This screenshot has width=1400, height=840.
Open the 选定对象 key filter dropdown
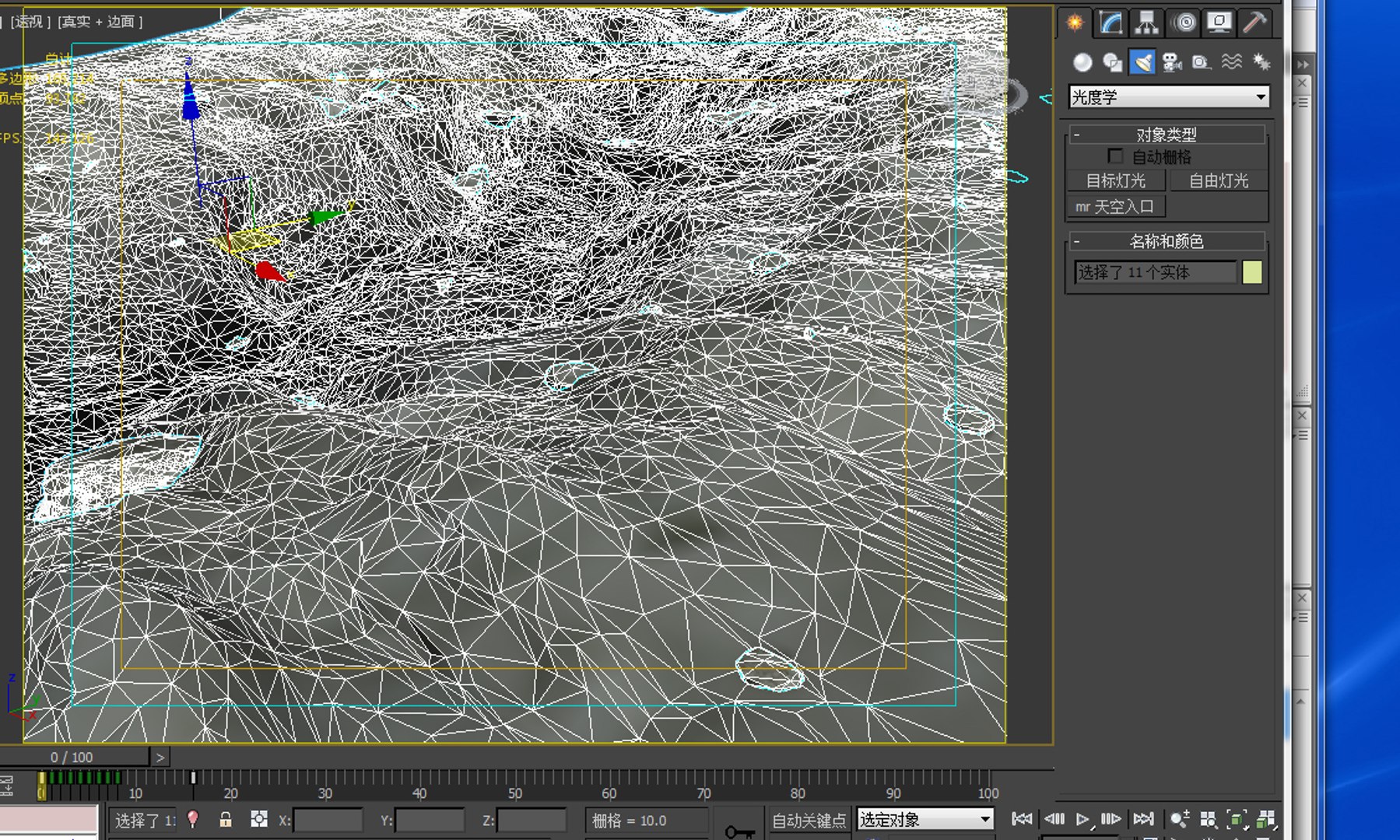pyautogui.click(x=925, y=819)
